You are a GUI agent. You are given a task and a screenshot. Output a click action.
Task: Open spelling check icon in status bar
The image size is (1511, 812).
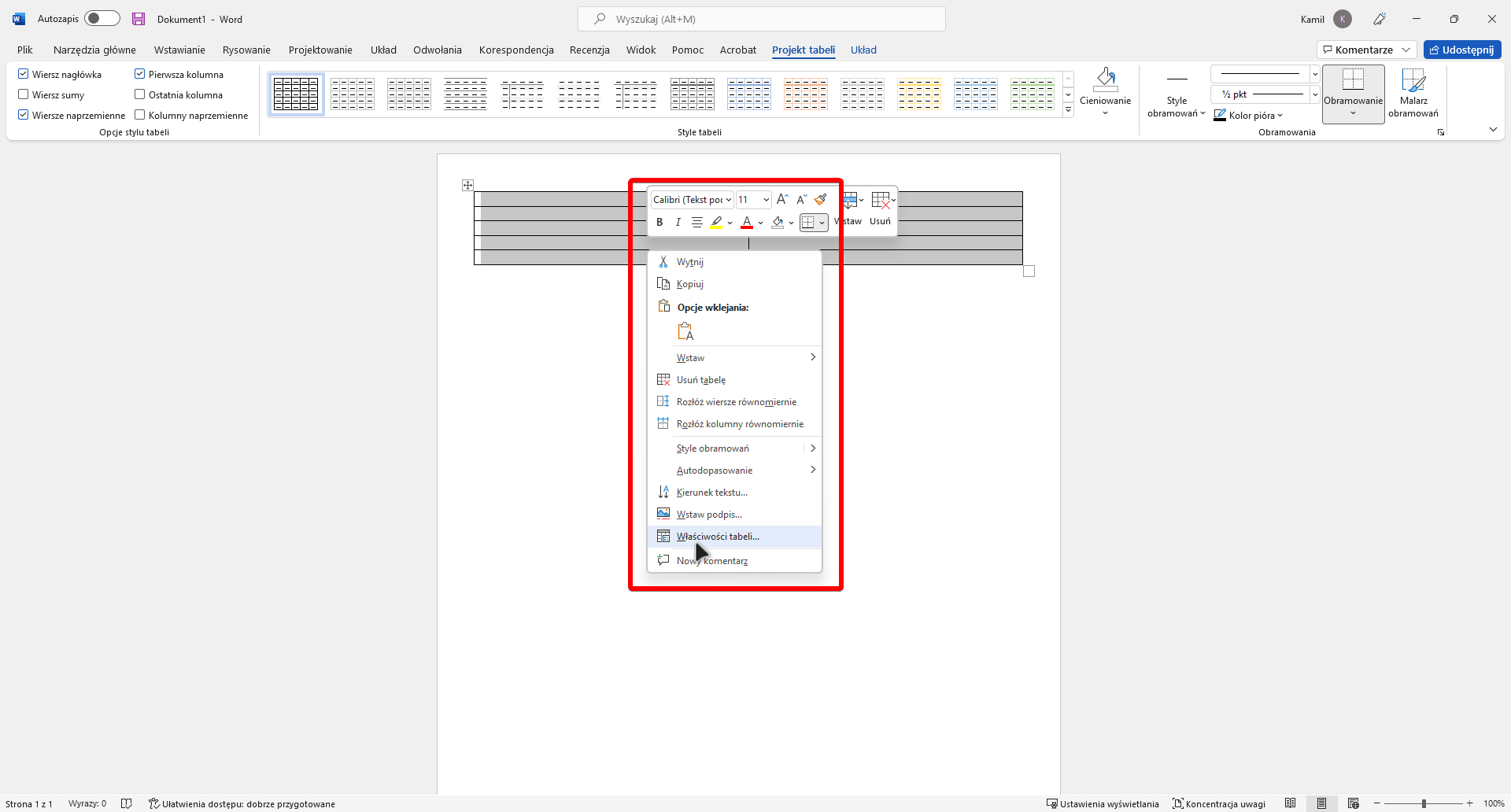(x=126, y=803)
